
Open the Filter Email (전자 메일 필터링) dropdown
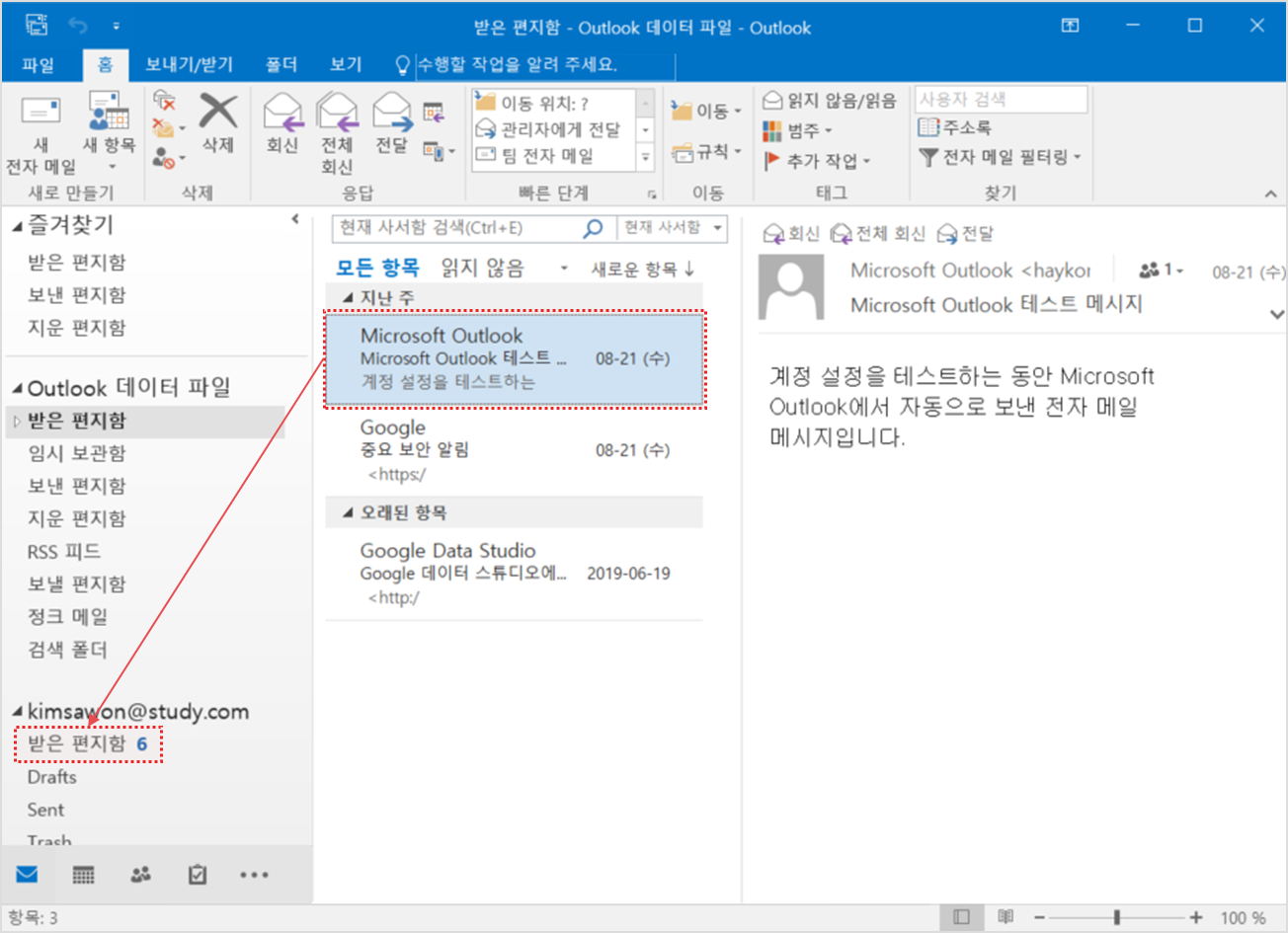coord(1000,157)
